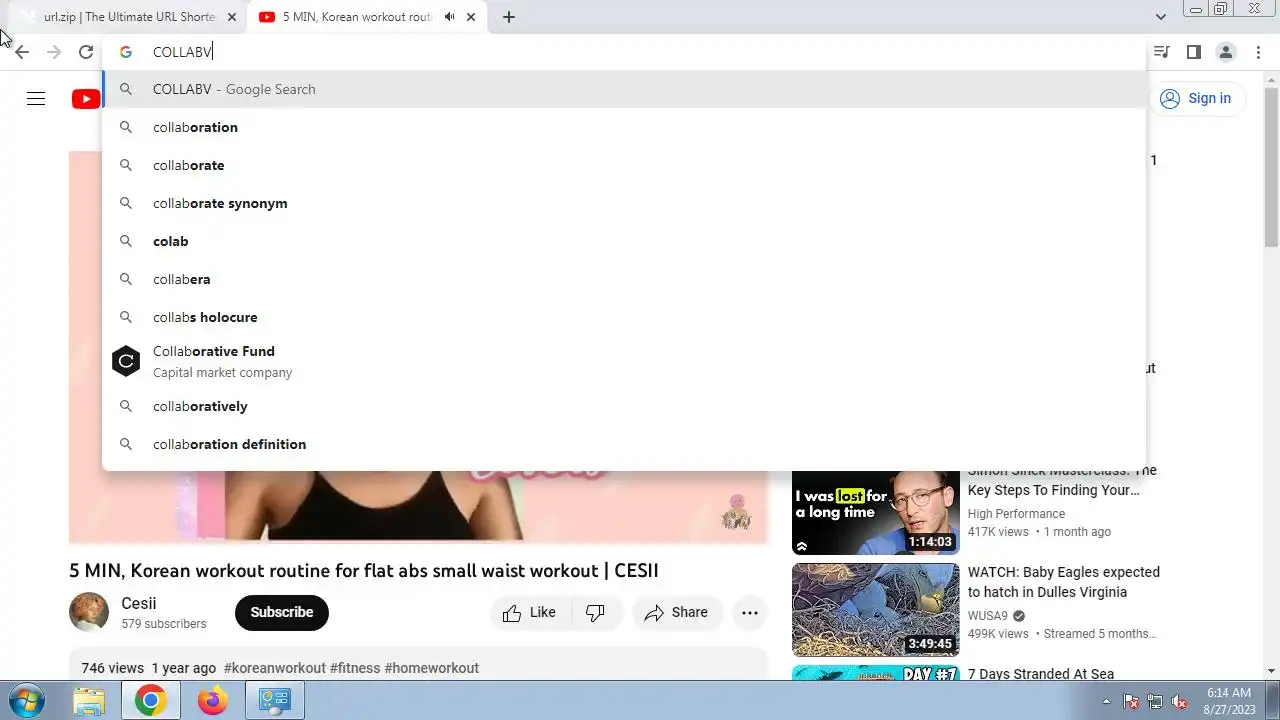
Task: Click the network tray icon
Action: tap(1155, 701)
